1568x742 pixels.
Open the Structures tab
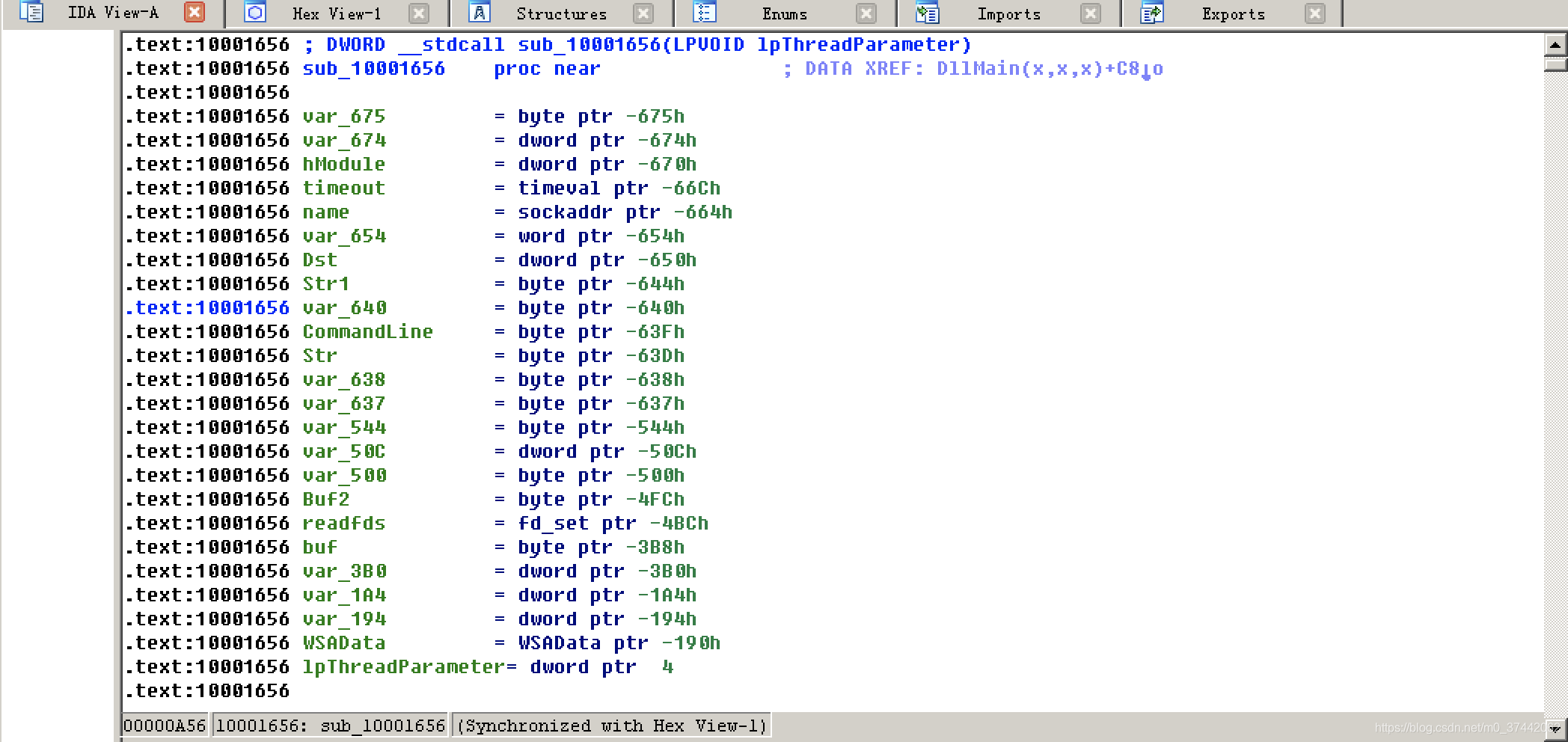point(561,13)
